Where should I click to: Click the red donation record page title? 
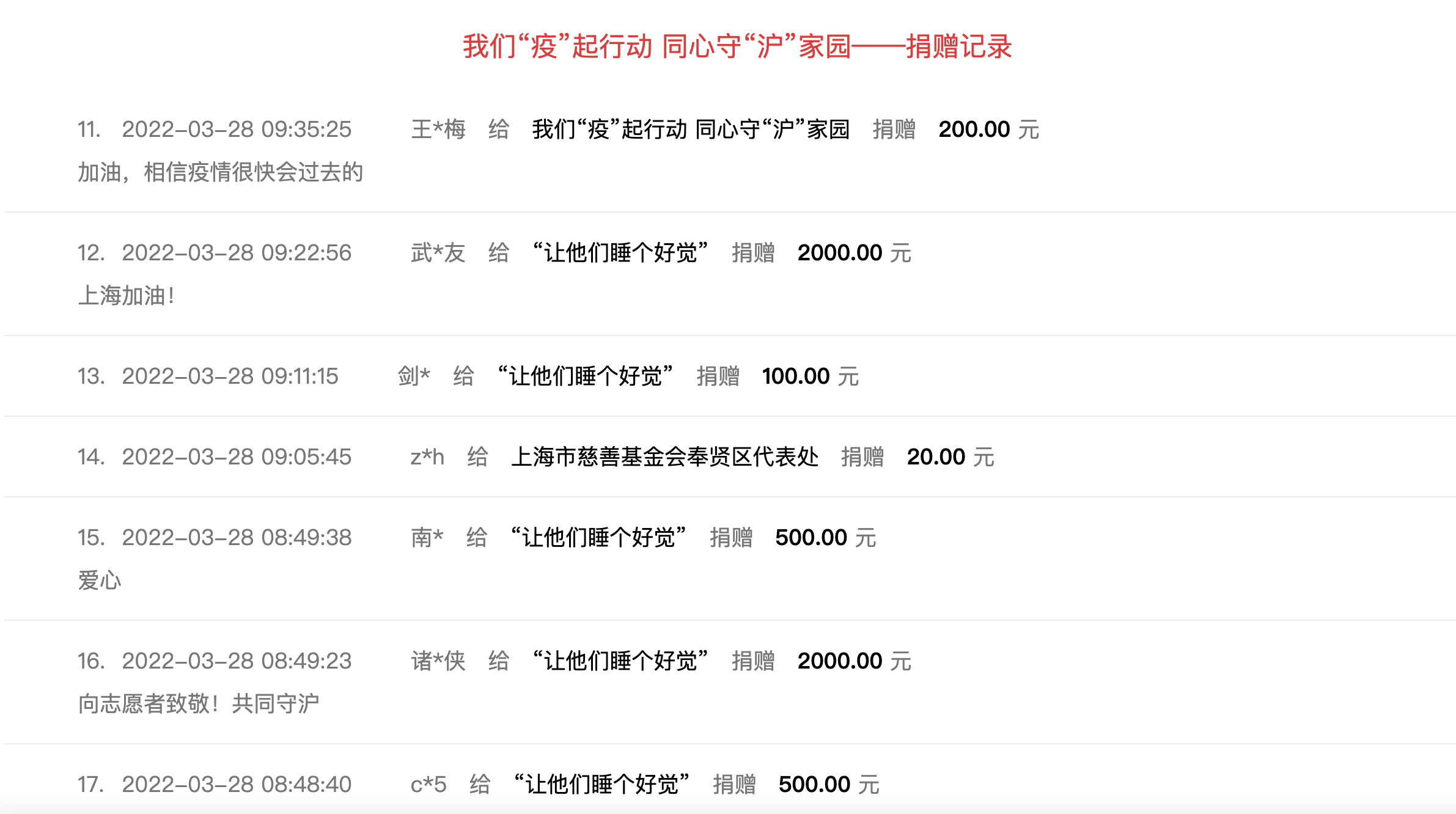pos(737,46)
